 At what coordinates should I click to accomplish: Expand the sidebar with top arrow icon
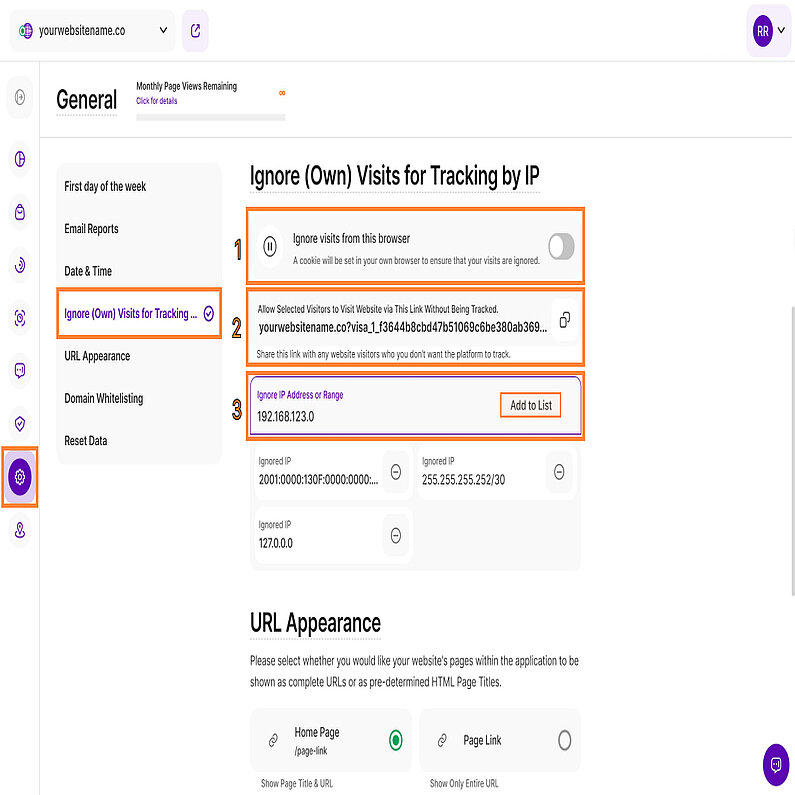[20, 97]
